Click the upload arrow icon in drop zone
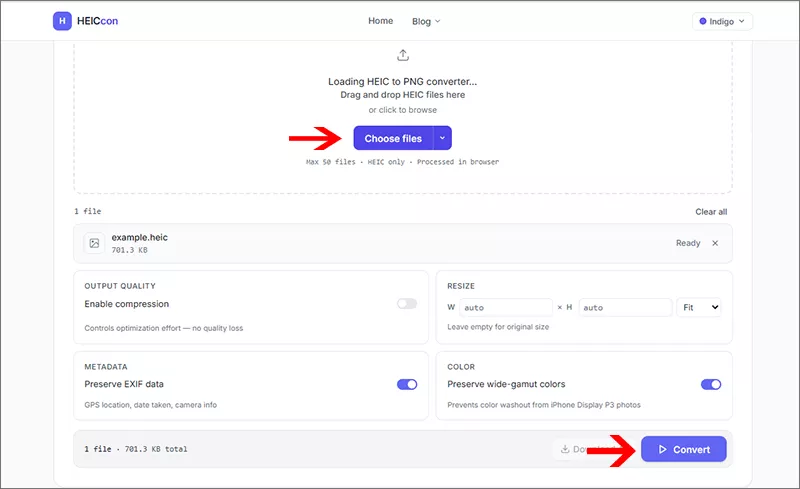The height and width of the screenshot is (489, 800). (403, 55)
